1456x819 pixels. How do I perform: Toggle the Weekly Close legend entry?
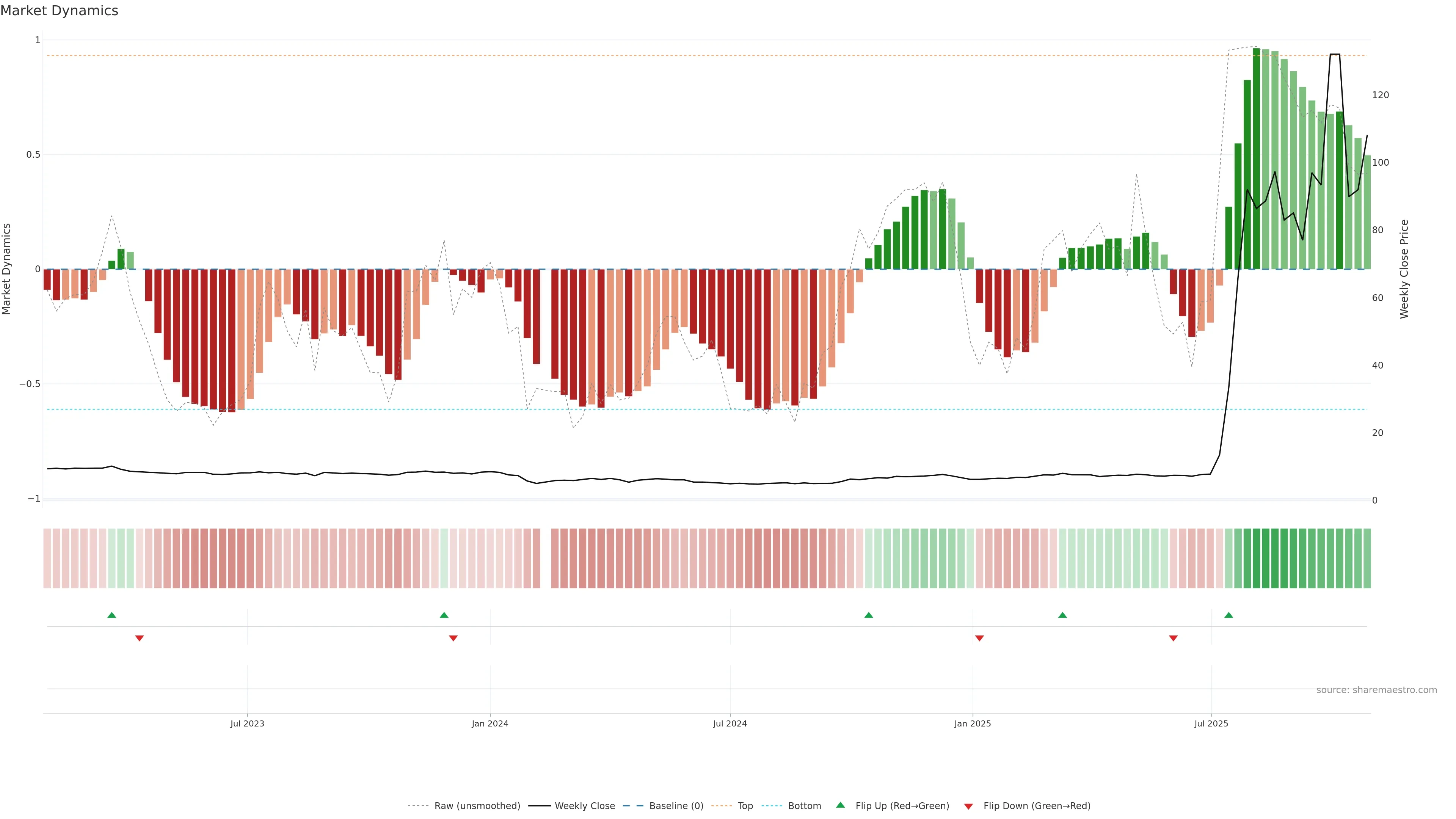point(584,806)
